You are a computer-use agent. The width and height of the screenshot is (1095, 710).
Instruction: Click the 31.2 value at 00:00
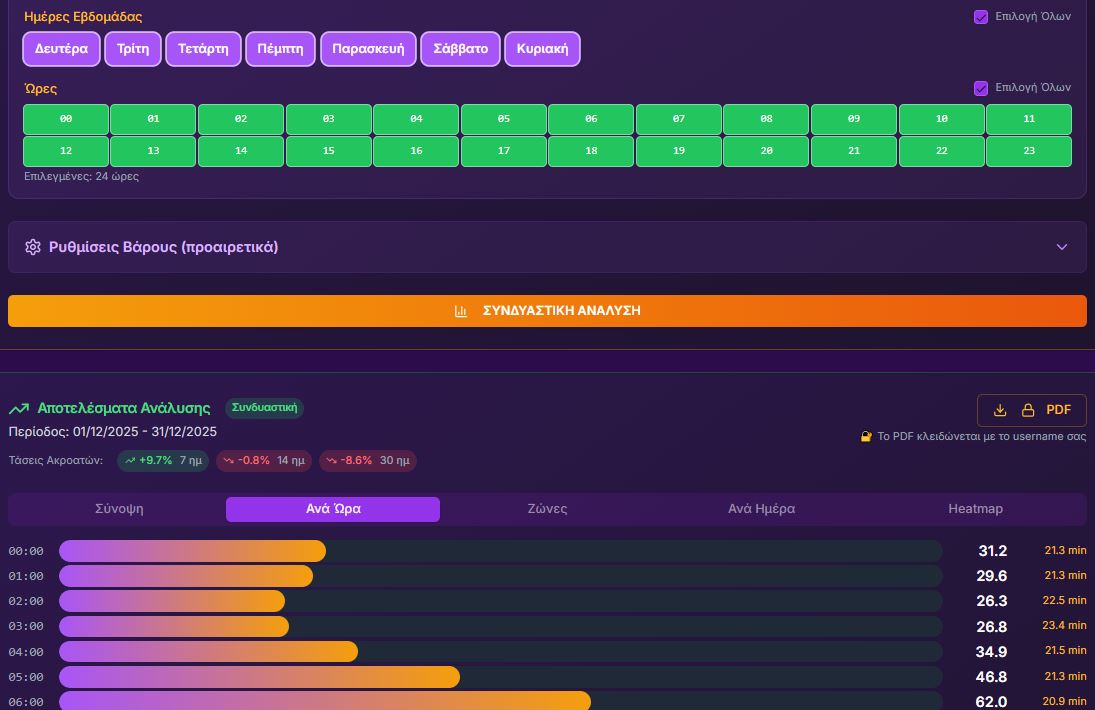coord(992,551)
